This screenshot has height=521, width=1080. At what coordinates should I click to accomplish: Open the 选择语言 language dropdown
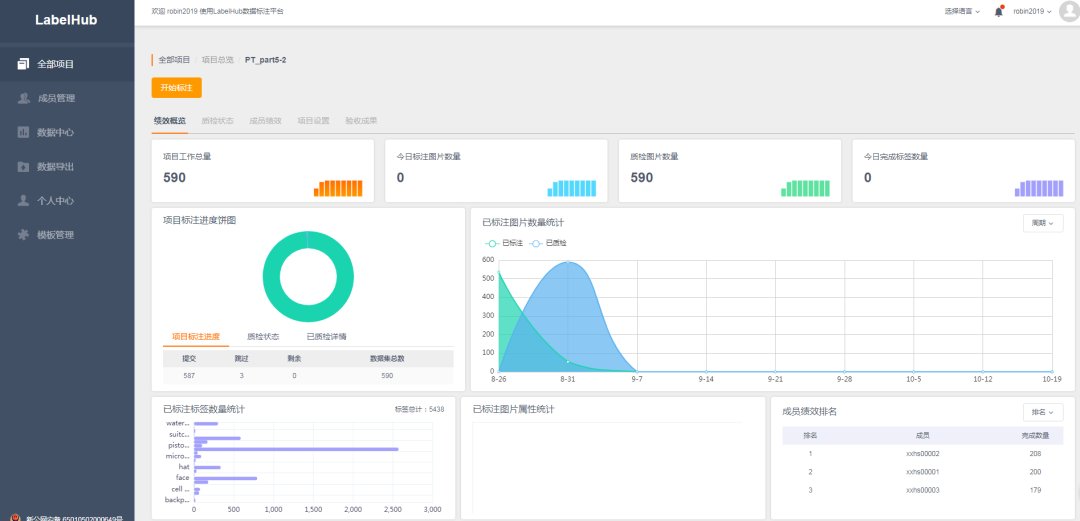tap(963, 12)
